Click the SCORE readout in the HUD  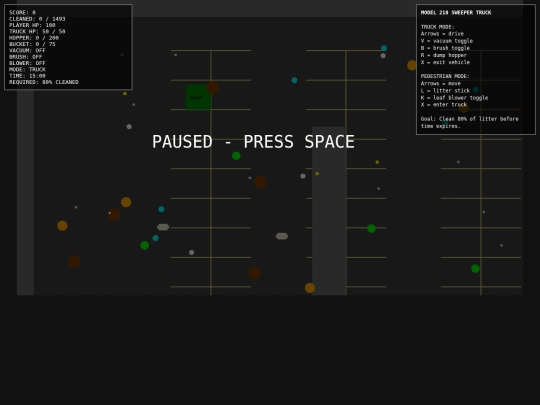pyautogui.click(x=22, y=12)
